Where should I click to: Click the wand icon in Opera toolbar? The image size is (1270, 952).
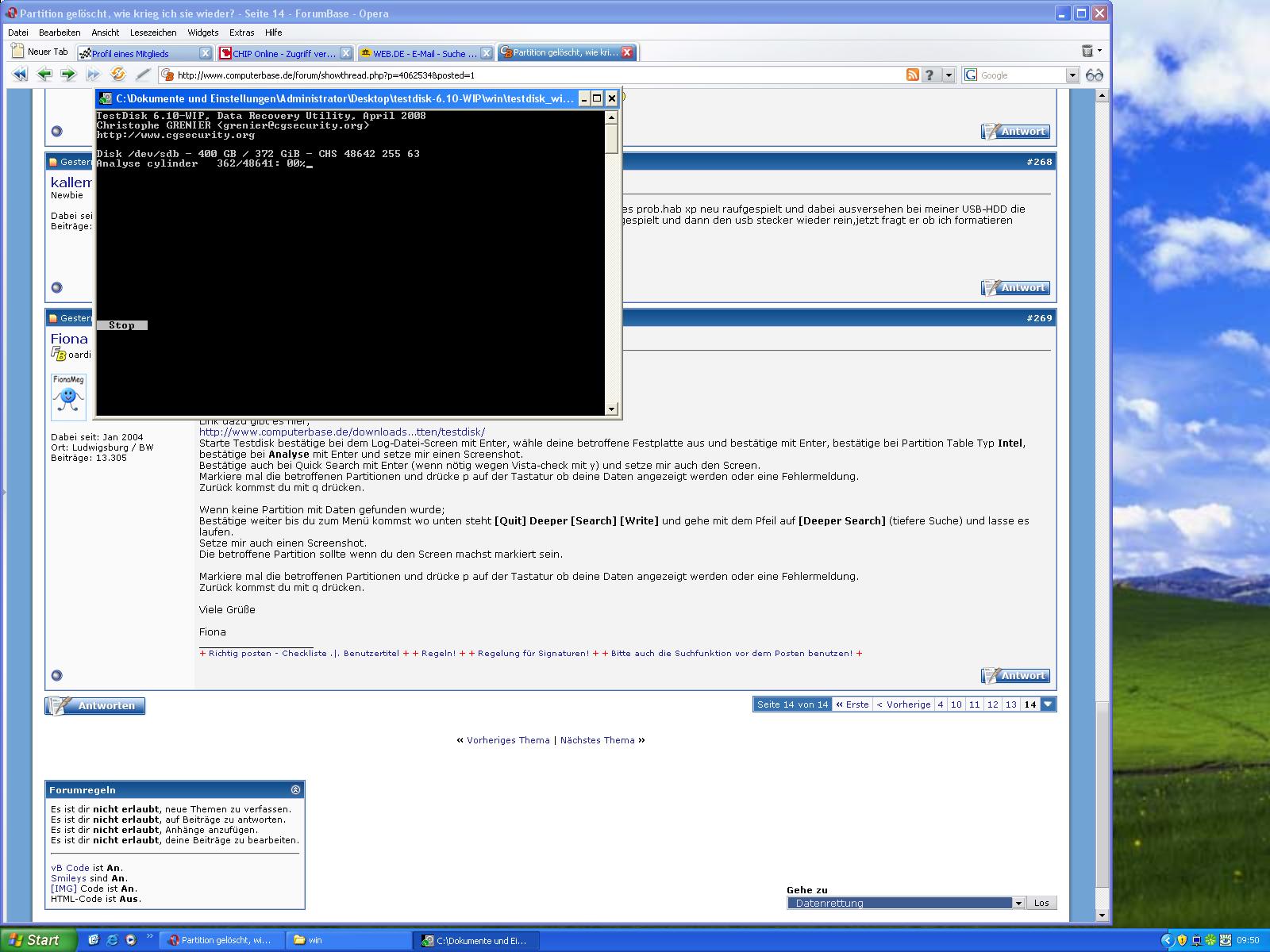pos(142,75)
